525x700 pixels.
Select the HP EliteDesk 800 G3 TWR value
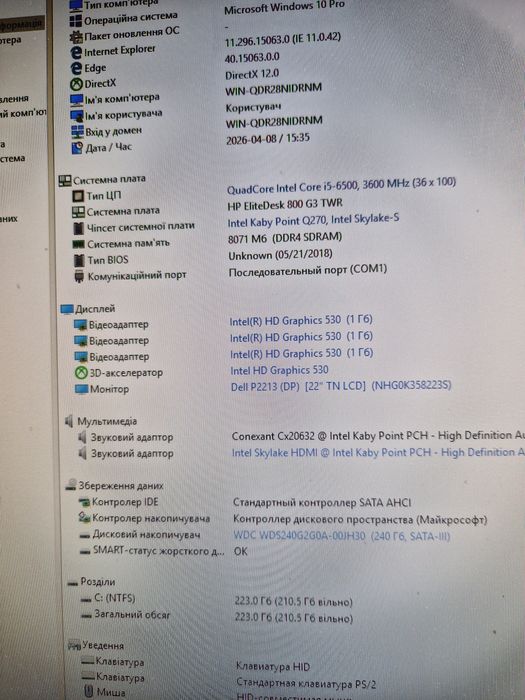[285, 205]
